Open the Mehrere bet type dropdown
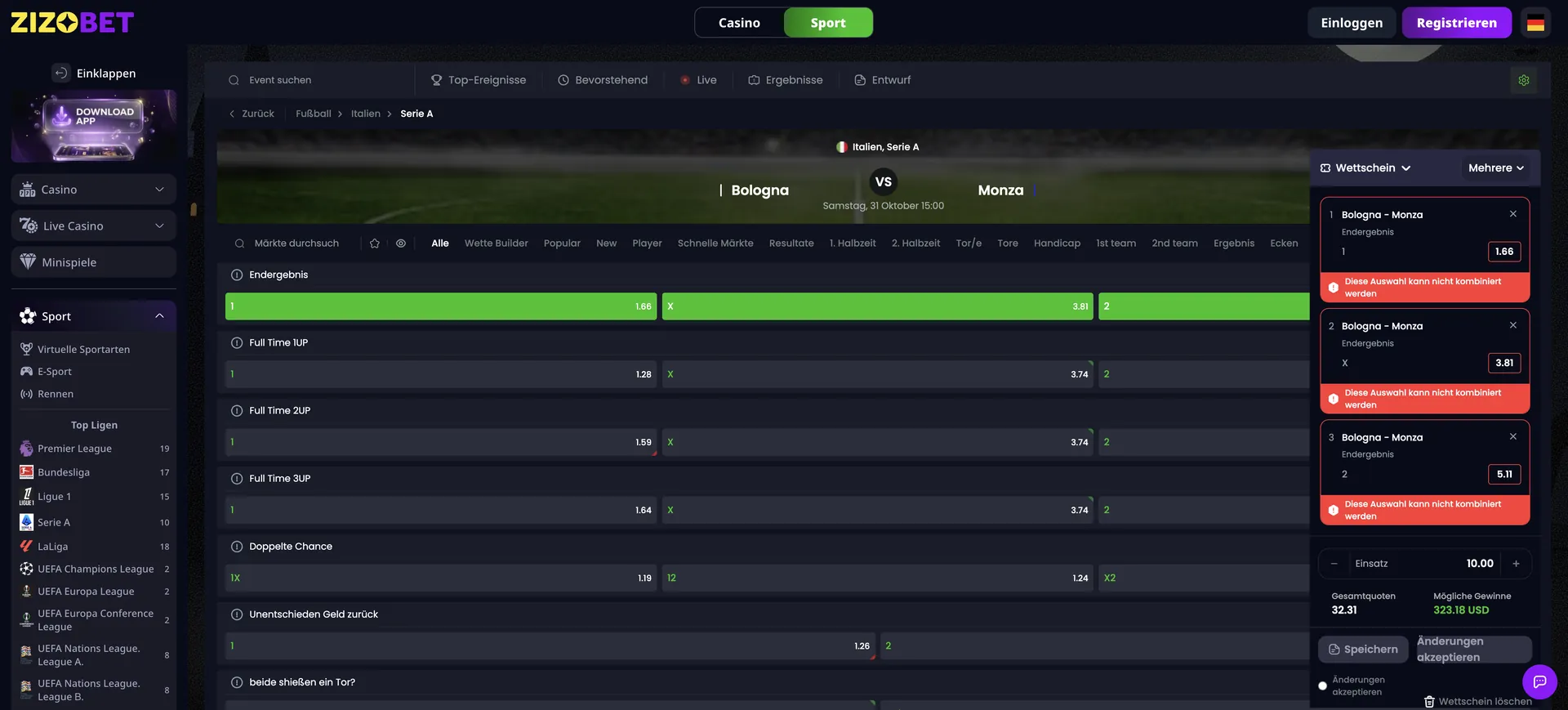The image size is (1568, 710). [x=1496, y=168]
